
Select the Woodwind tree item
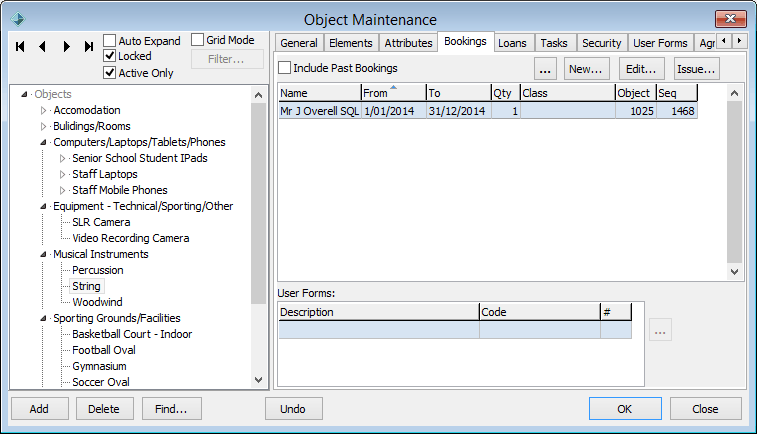(97, 302)
